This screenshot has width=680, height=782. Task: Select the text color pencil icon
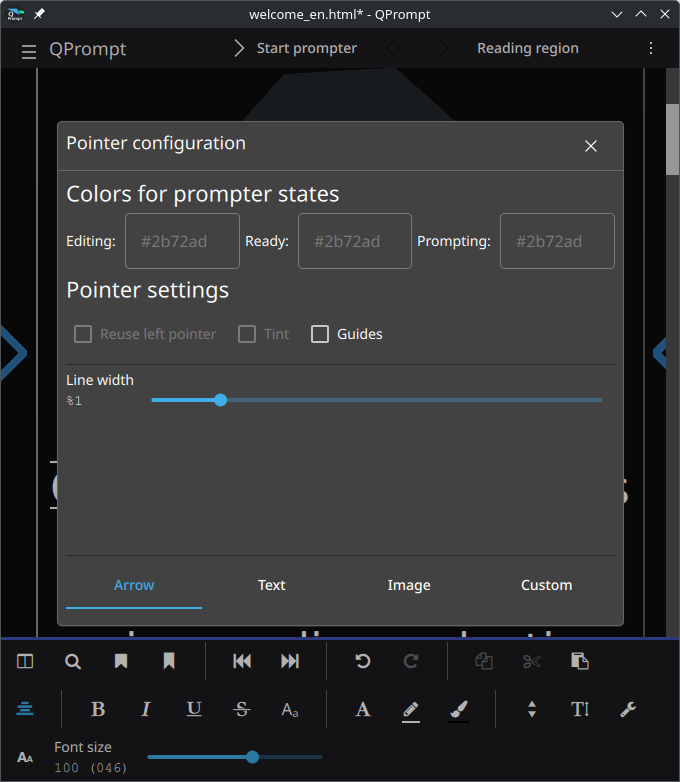[411, 710]
